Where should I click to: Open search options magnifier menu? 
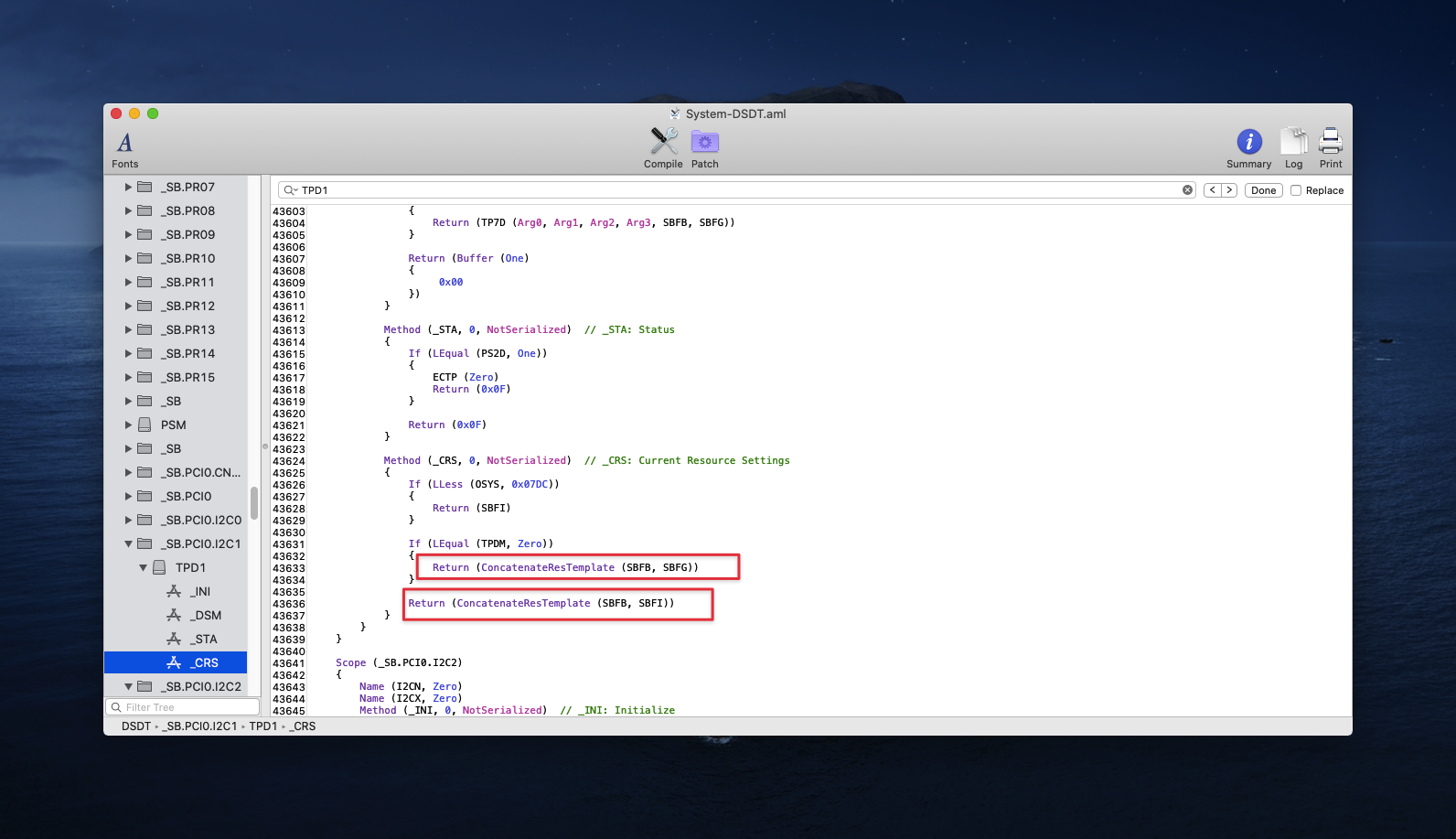pos(290,190)
